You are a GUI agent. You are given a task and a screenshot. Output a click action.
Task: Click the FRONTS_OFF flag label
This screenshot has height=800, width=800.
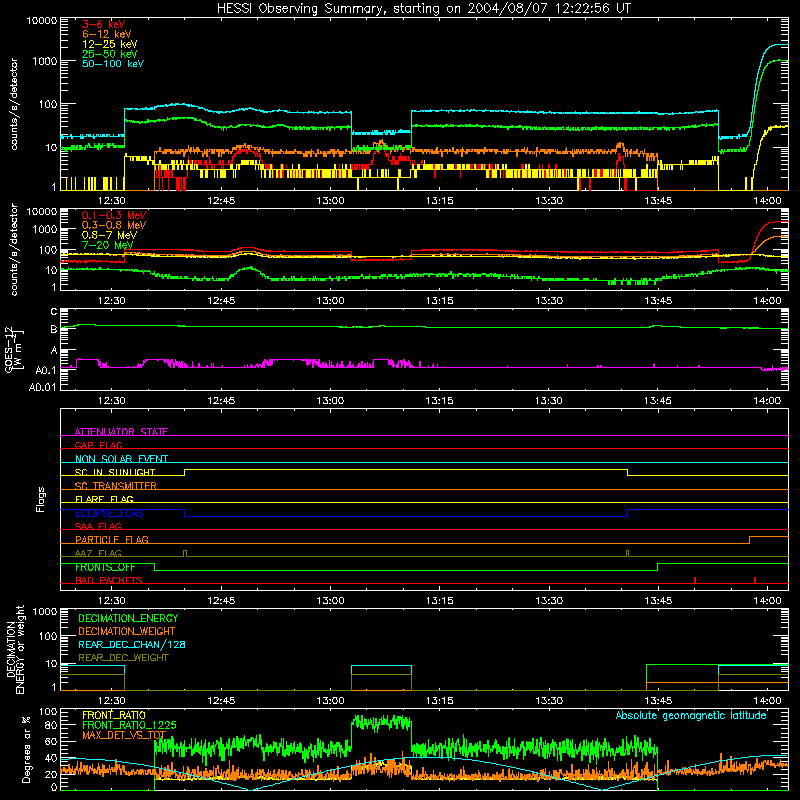105,567
